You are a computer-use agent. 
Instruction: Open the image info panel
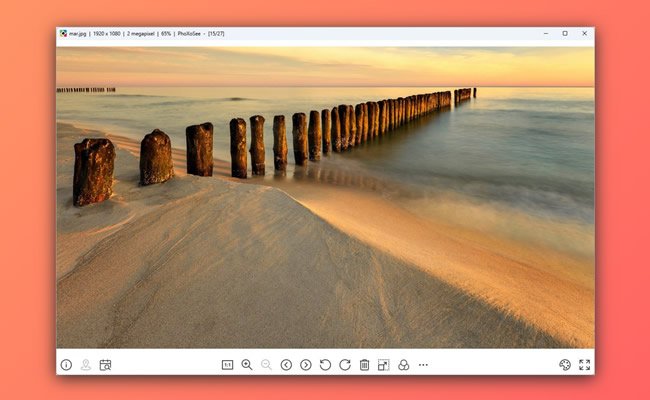[x=66, y=365]
